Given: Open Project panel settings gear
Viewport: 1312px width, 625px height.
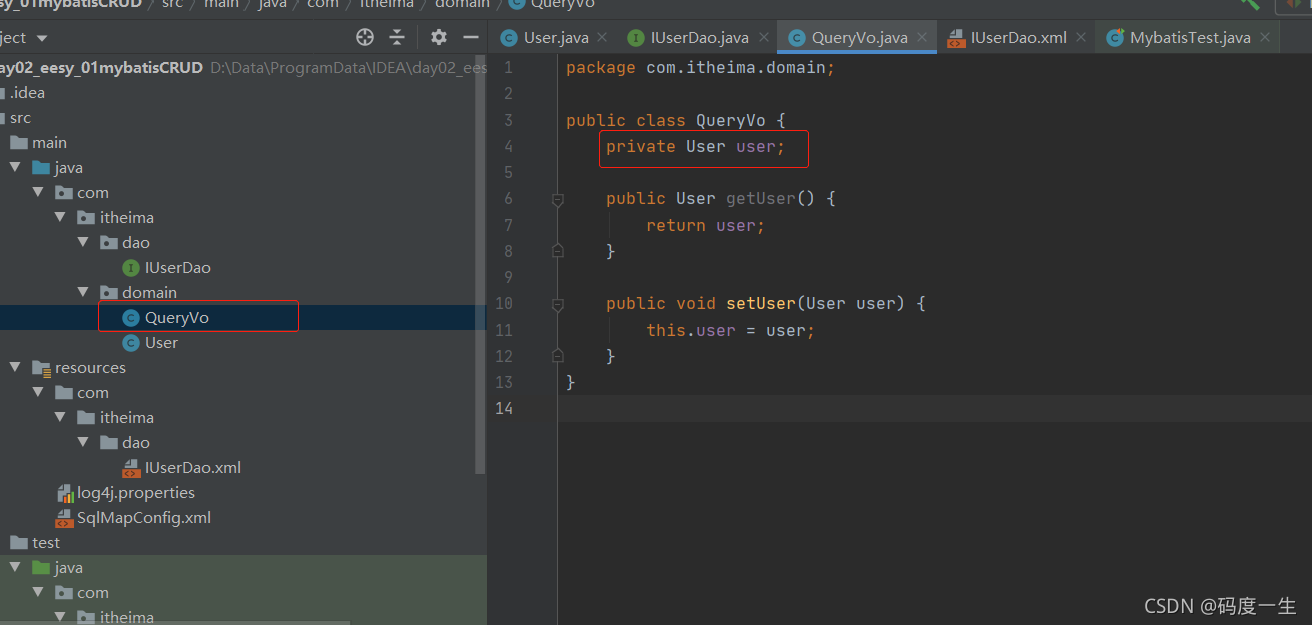Looking at the screenshot, I should (439, 37).
